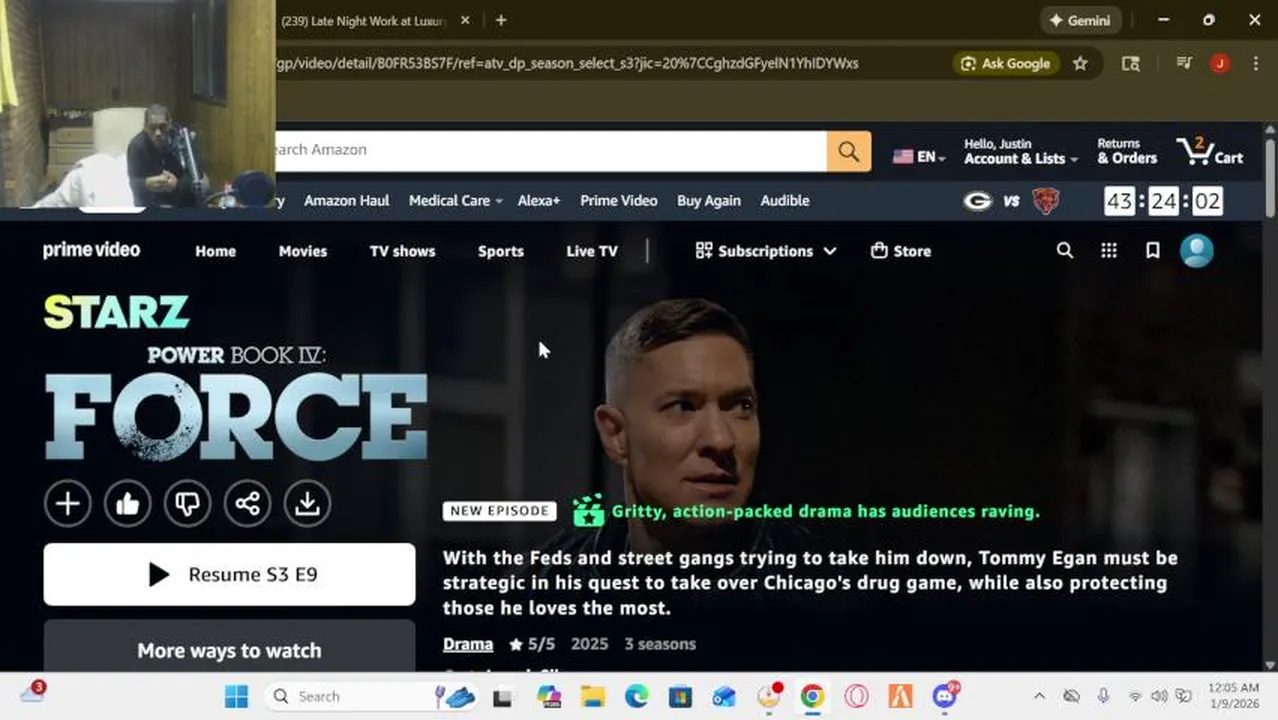
Task: Open the Share icon for Force
Action: (247, 503)
